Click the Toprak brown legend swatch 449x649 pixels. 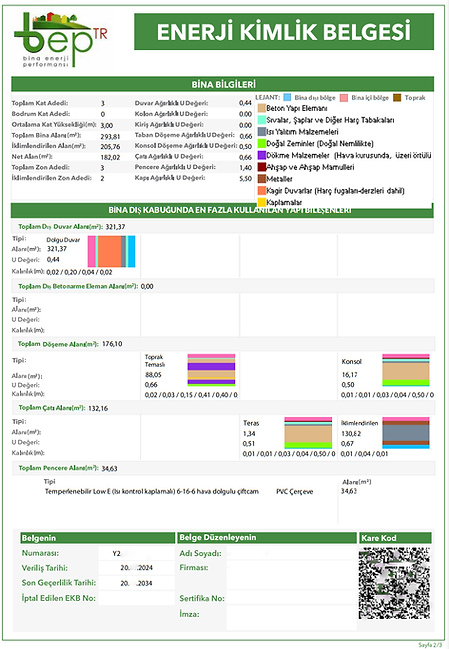click(x=397, y=98)
